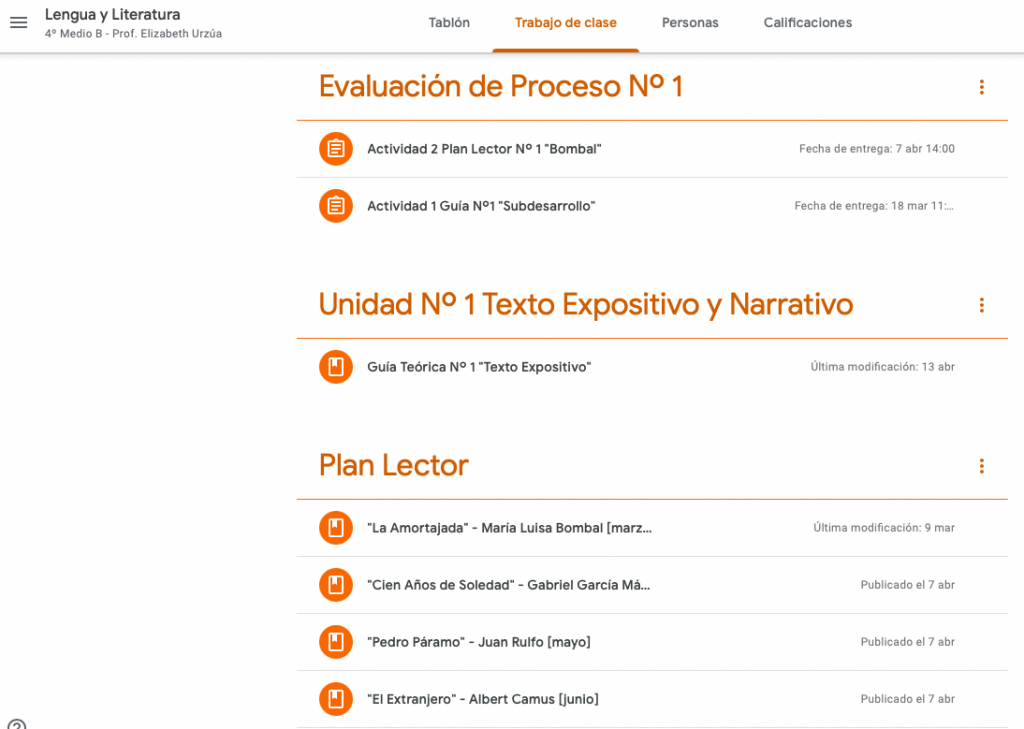Click the material icon beside Cien Años de Soledad

[x=336, y=585]
